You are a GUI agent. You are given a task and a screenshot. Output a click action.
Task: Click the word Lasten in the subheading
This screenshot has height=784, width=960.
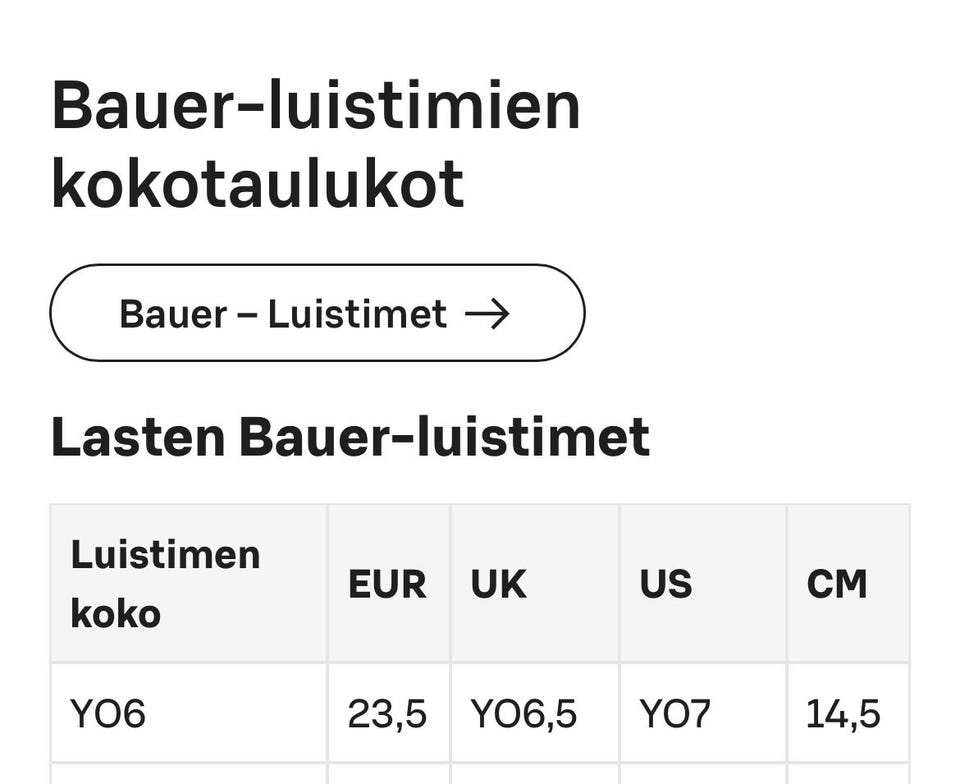point(137,437)
